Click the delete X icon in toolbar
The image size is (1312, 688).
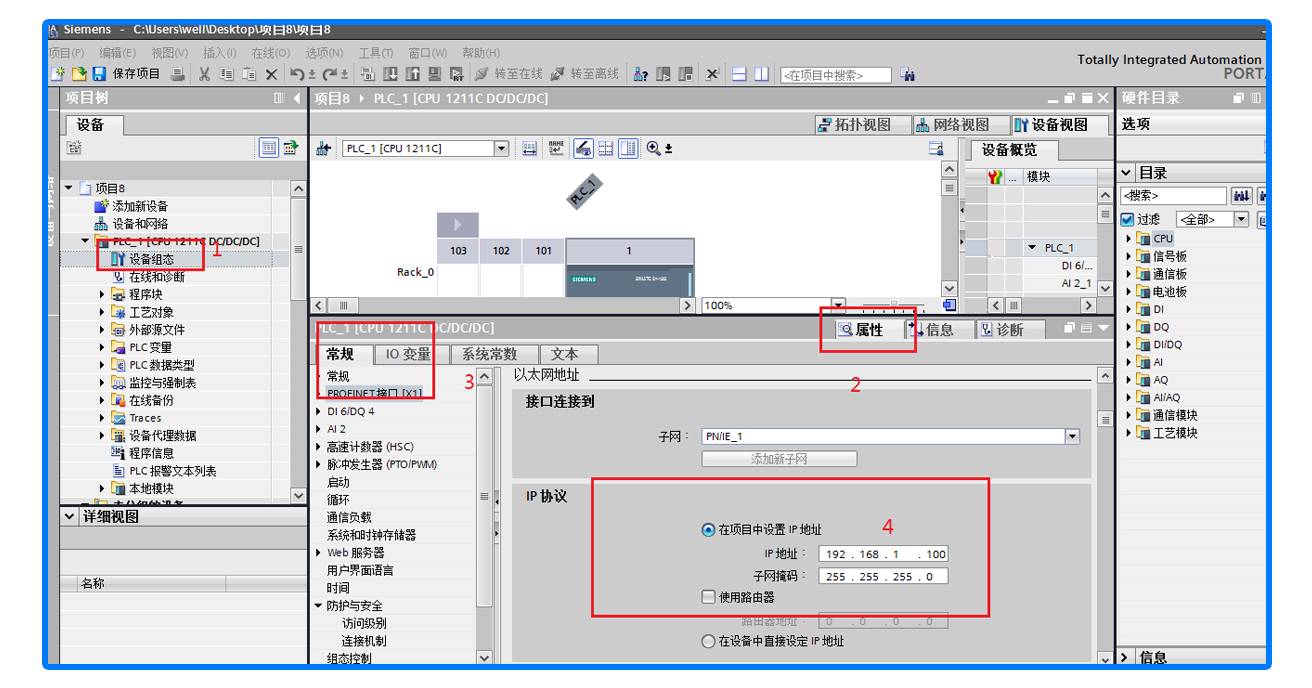(271, 74)
